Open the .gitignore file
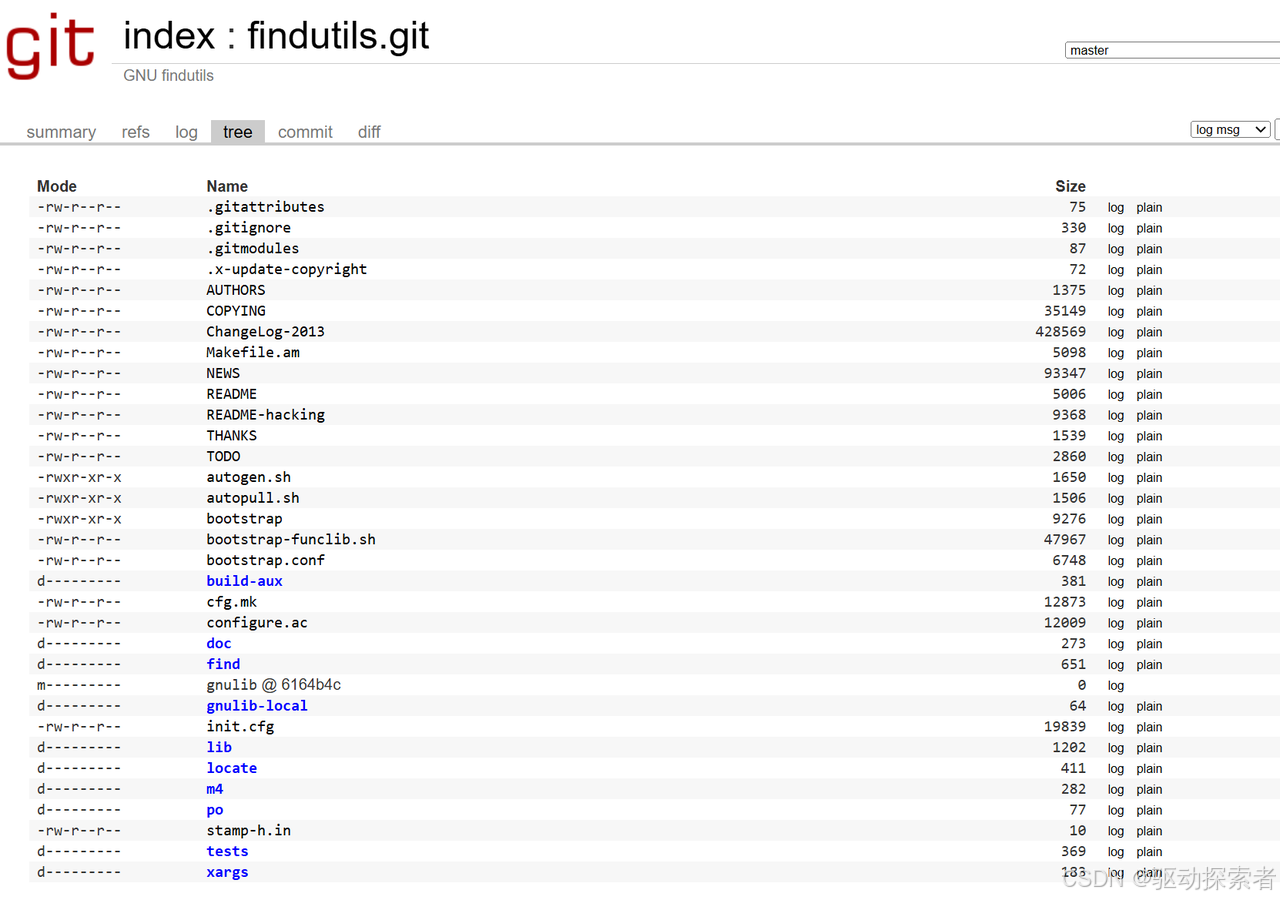This screenshot has height=900, width=1280. click(249, 228)
